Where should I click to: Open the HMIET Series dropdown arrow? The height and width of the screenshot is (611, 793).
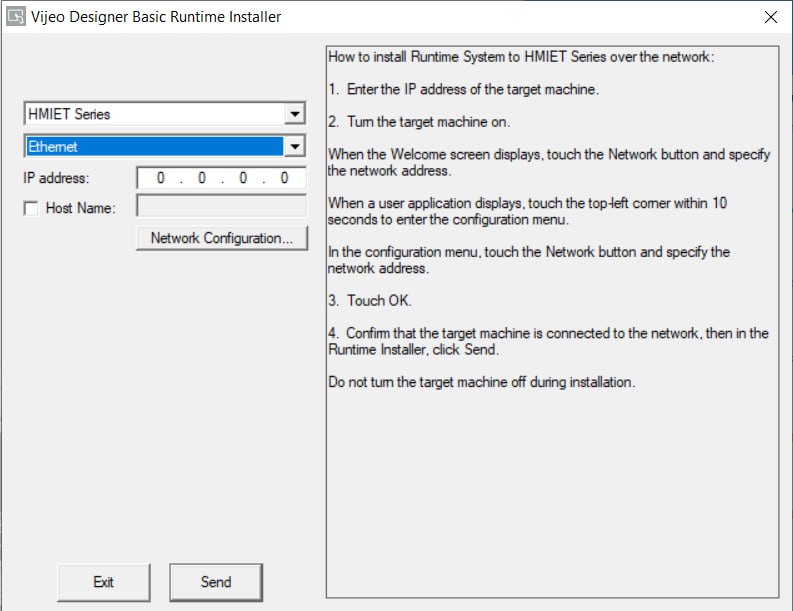click(294, 114)
